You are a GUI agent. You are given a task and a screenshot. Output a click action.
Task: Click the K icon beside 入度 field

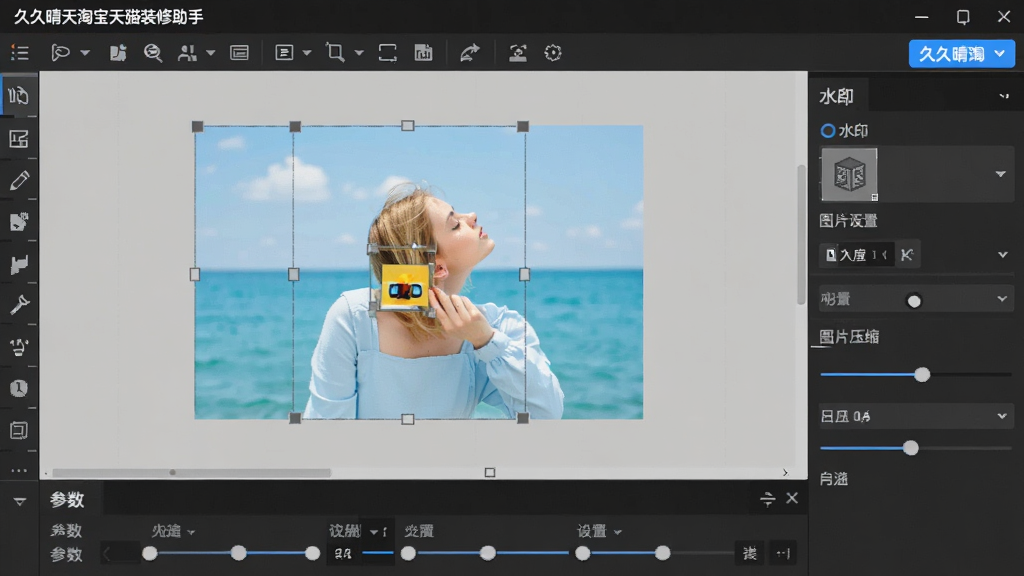pyautogui.click(x=907, y=255)
